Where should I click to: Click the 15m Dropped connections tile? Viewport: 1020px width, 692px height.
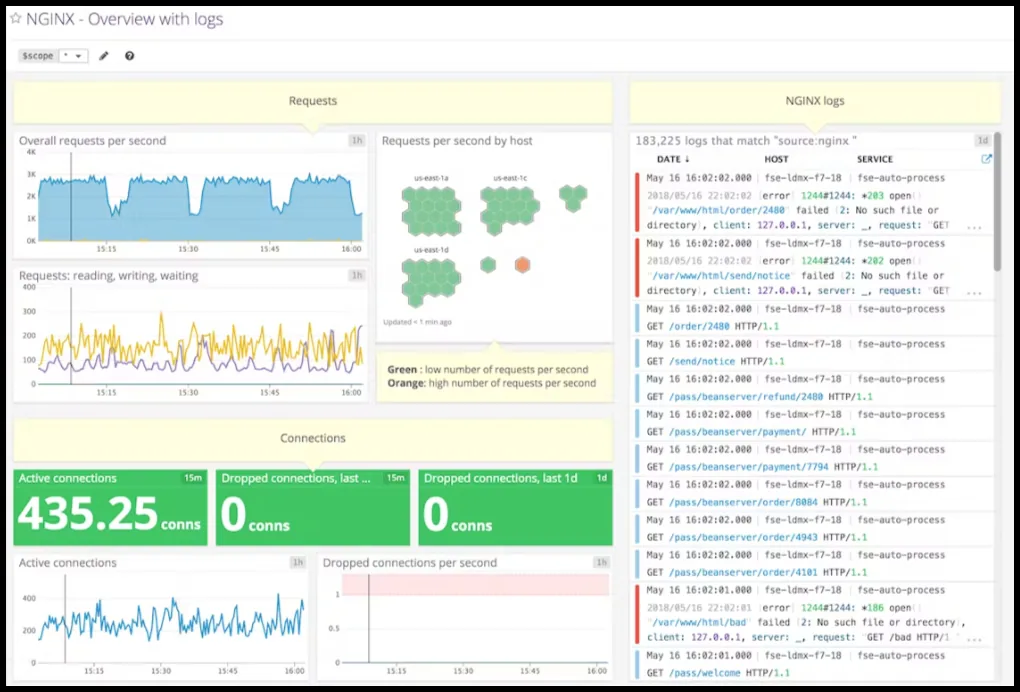coord(313,507)
